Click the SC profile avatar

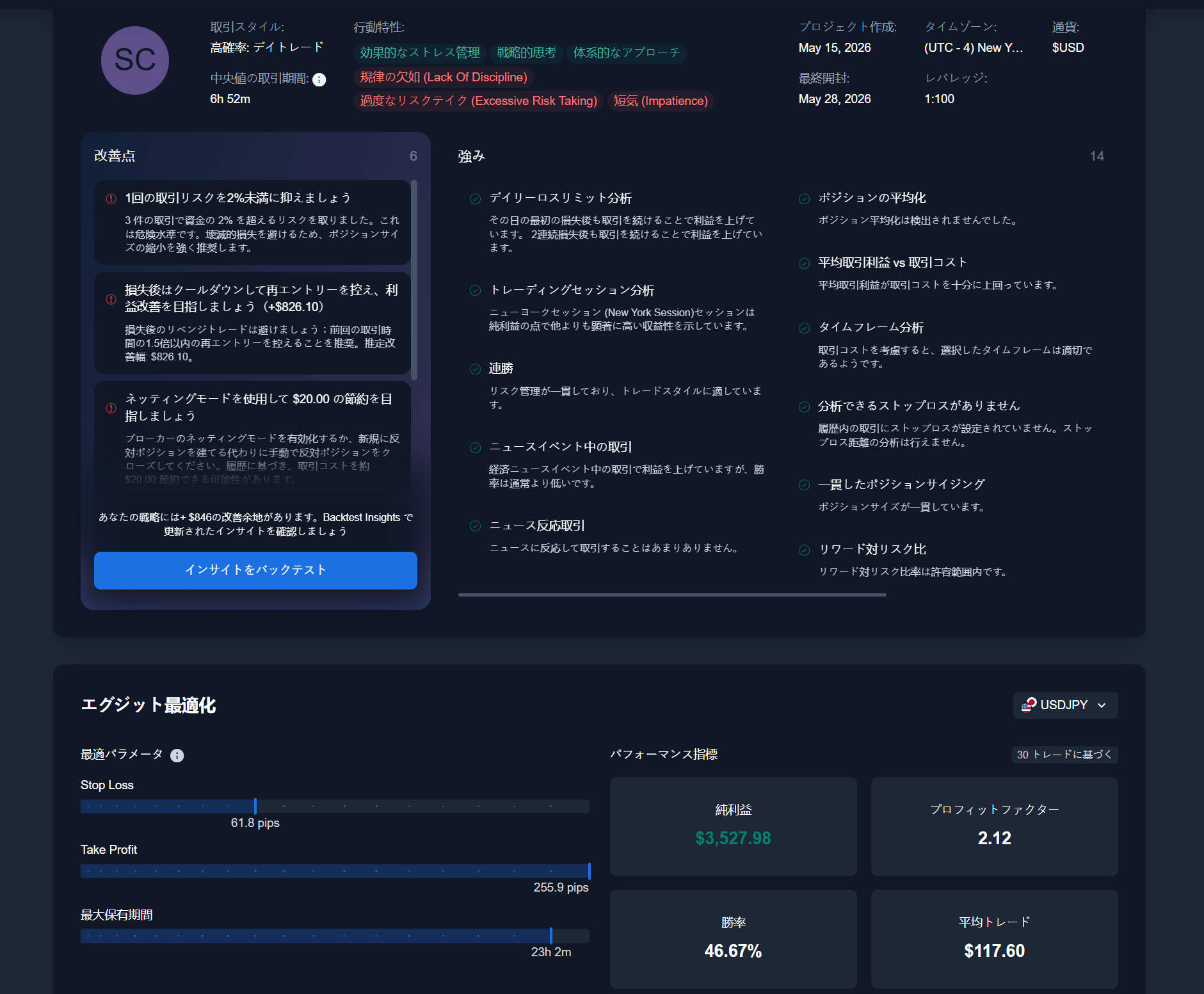(x=135, y=60)
